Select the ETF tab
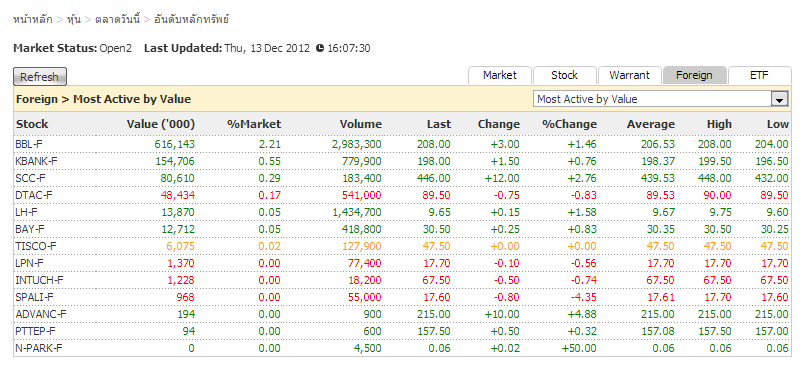 click(x=759, y=75)
